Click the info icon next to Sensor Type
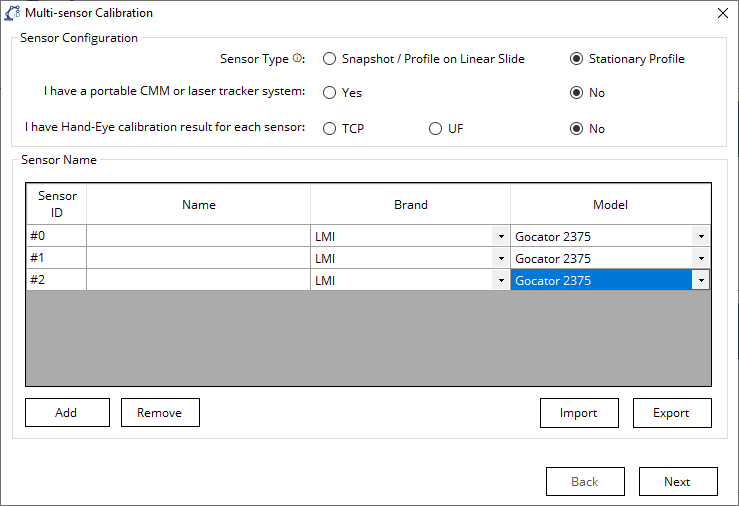739x506 pixels. click(x=297, y=58)
